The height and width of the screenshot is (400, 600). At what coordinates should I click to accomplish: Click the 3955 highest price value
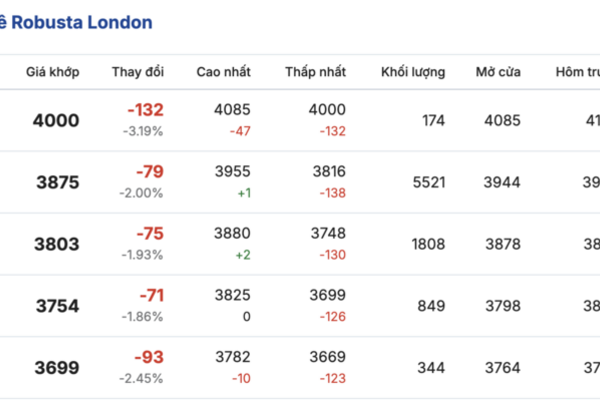pyautogui.click(x=233, y=171)
